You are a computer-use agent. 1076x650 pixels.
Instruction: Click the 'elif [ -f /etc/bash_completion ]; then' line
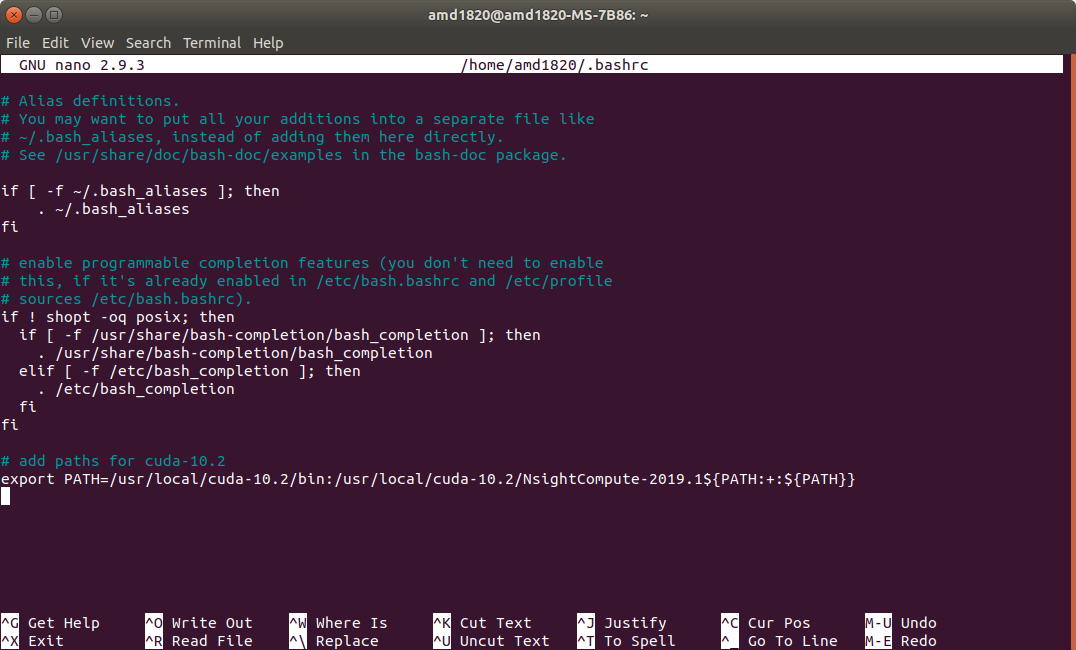(189, 371)
